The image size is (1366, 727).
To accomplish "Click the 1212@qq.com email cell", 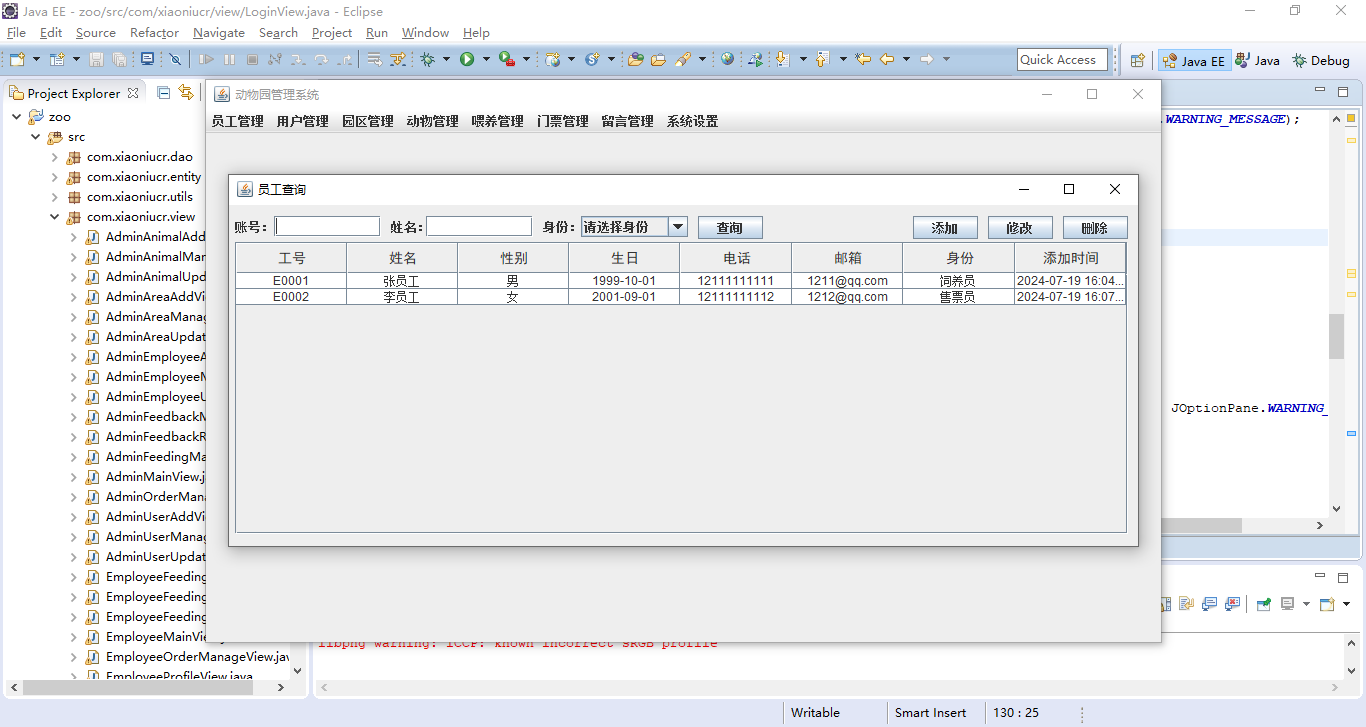I will 847,297.
